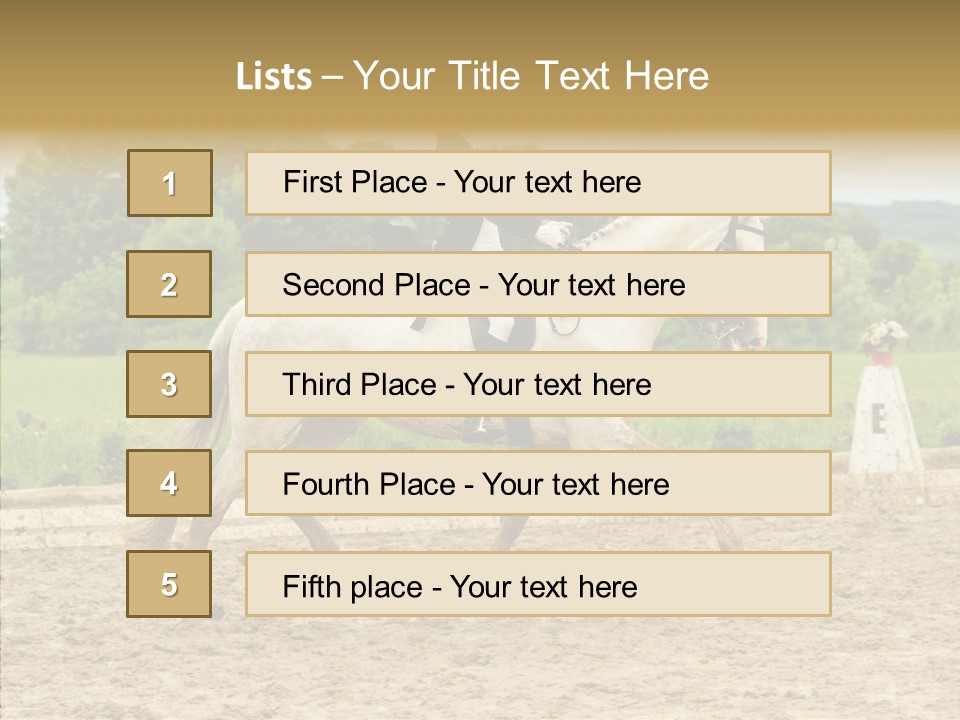Click the Fifth place text box
This screenshot has width=960, height=720.
pyautogui.click(x=538, y=584)
